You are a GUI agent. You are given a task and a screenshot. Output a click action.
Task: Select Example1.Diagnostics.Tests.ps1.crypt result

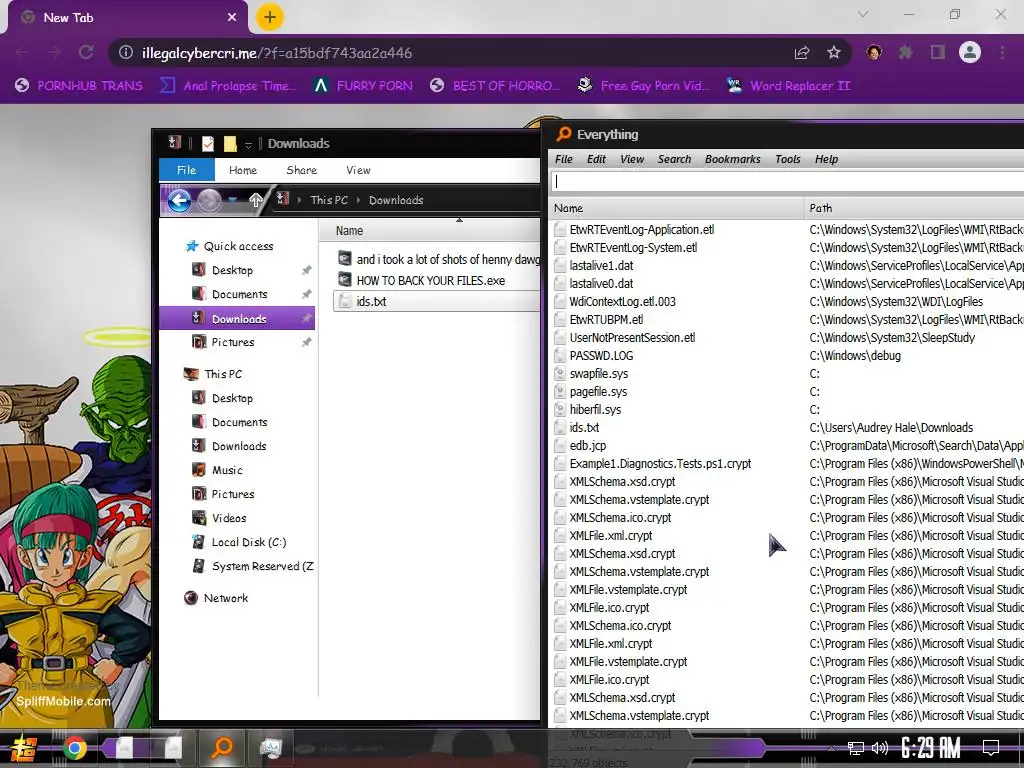[x=660, y=464]
